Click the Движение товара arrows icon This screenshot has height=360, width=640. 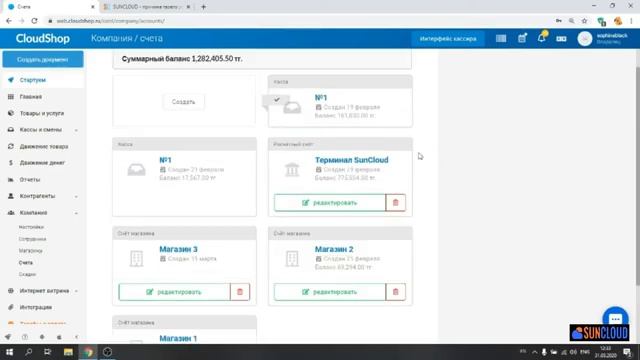[x=11, y=146]
